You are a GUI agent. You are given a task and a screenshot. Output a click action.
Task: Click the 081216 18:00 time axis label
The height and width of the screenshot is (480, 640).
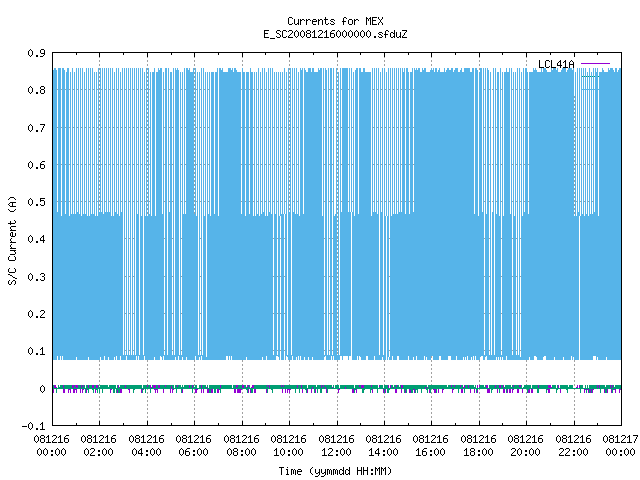(x=478, y=446)
